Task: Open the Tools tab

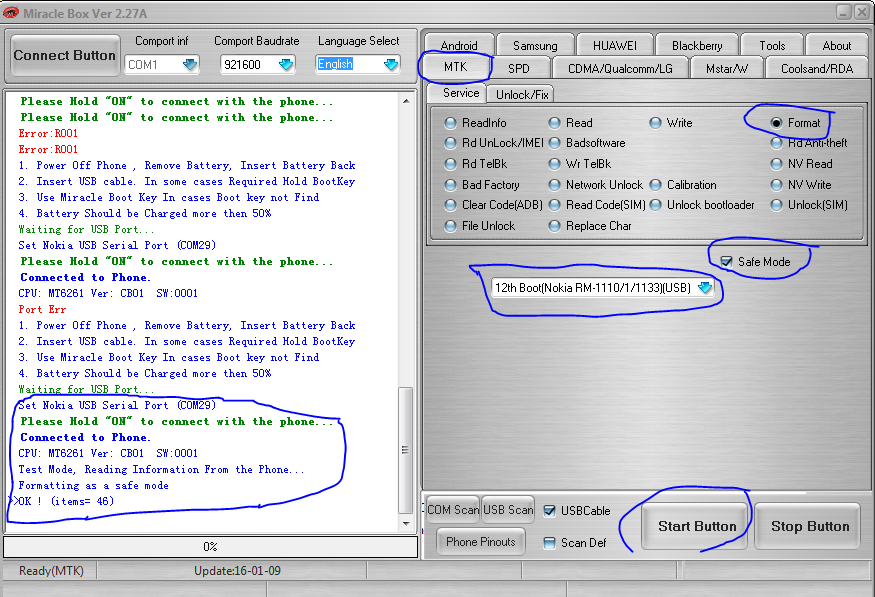Action: (x=772, y=45)
